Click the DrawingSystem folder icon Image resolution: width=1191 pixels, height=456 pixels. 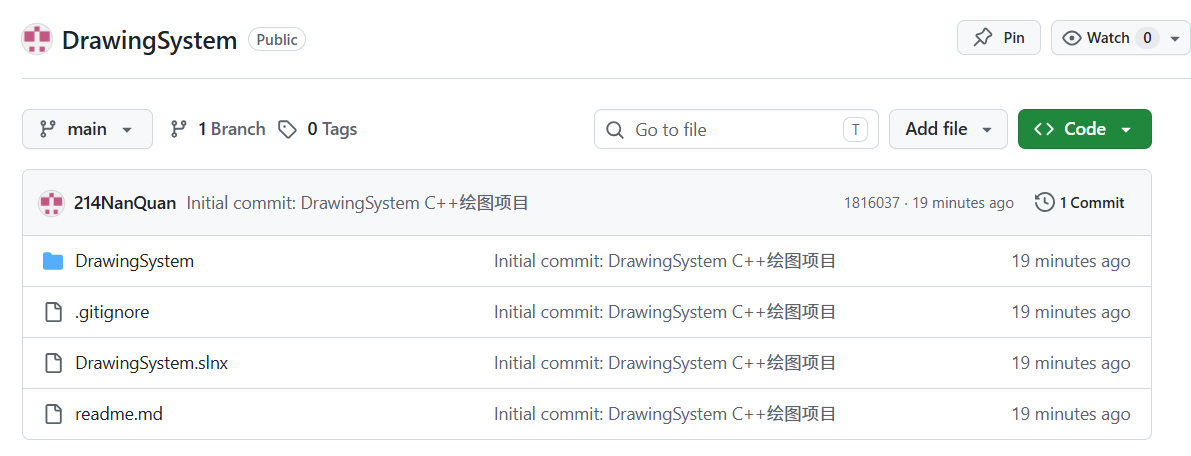pos(52,261)
